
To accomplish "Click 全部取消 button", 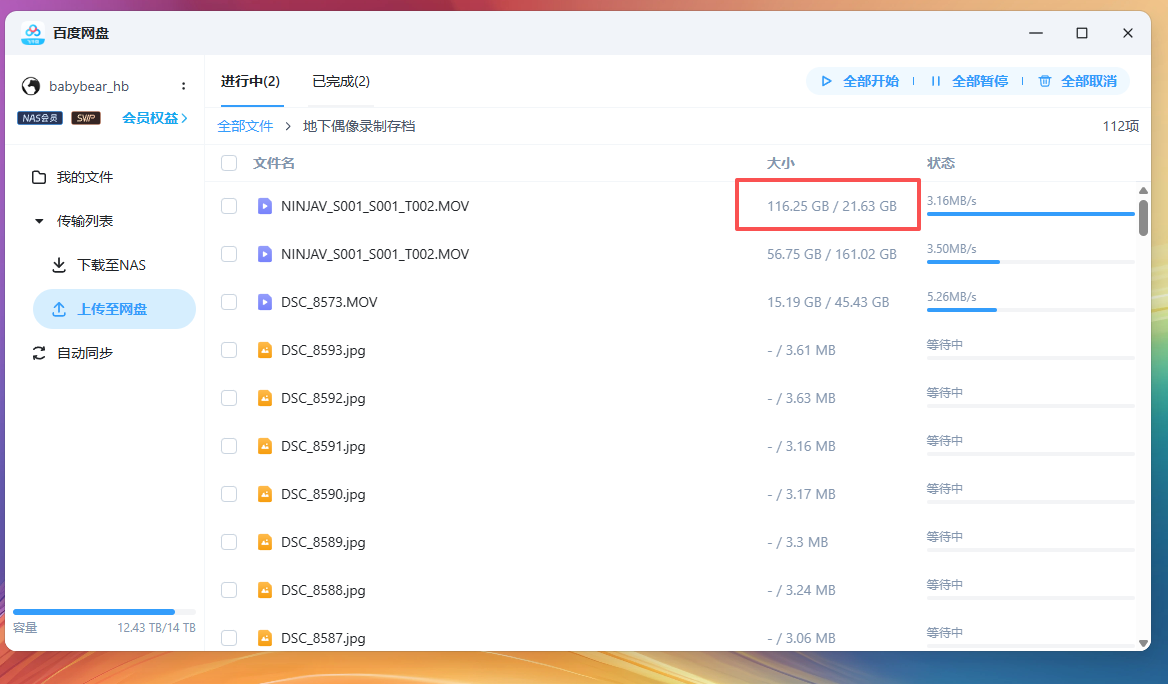I will pos(1078,81).
